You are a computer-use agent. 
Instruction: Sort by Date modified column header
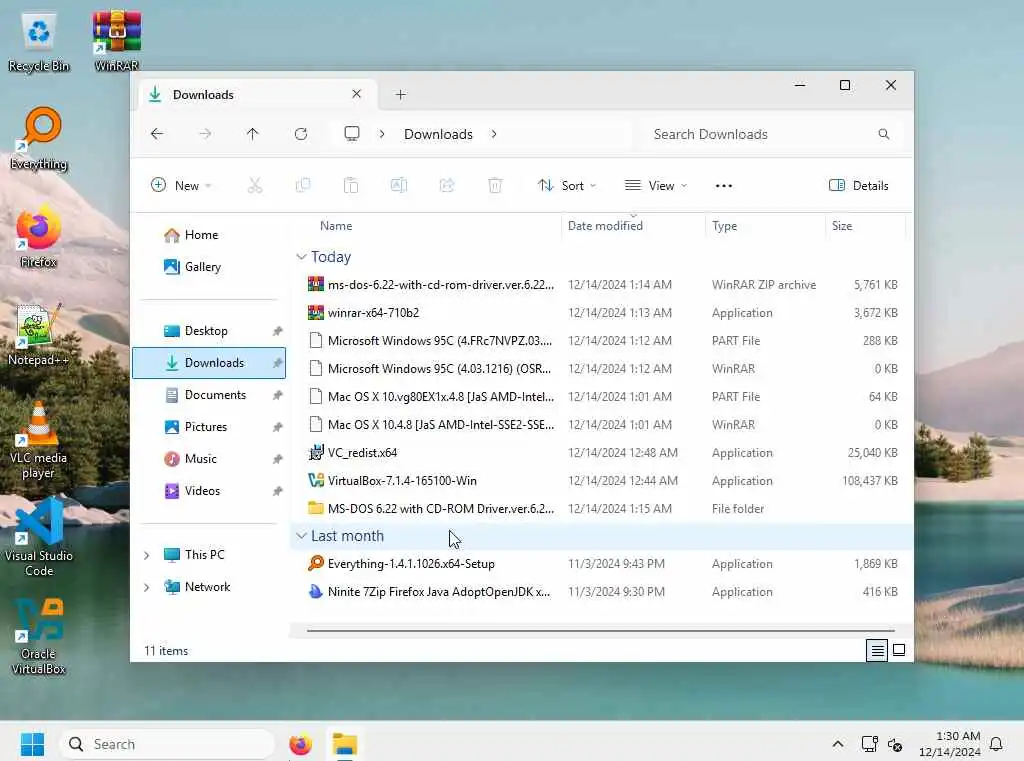[x=605, y=226]
